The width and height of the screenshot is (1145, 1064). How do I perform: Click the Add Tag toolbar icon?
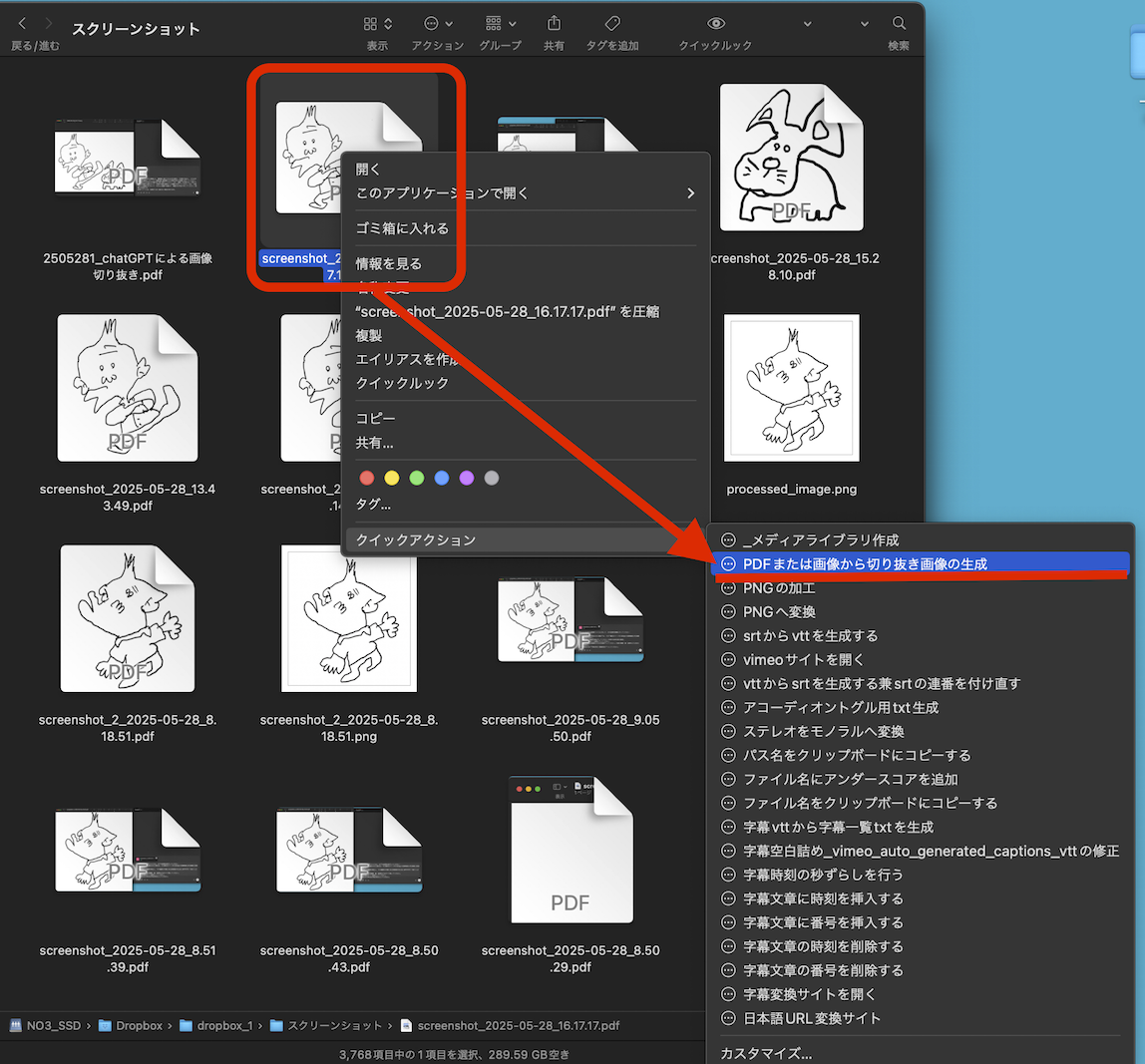click(x=613, y=23)
